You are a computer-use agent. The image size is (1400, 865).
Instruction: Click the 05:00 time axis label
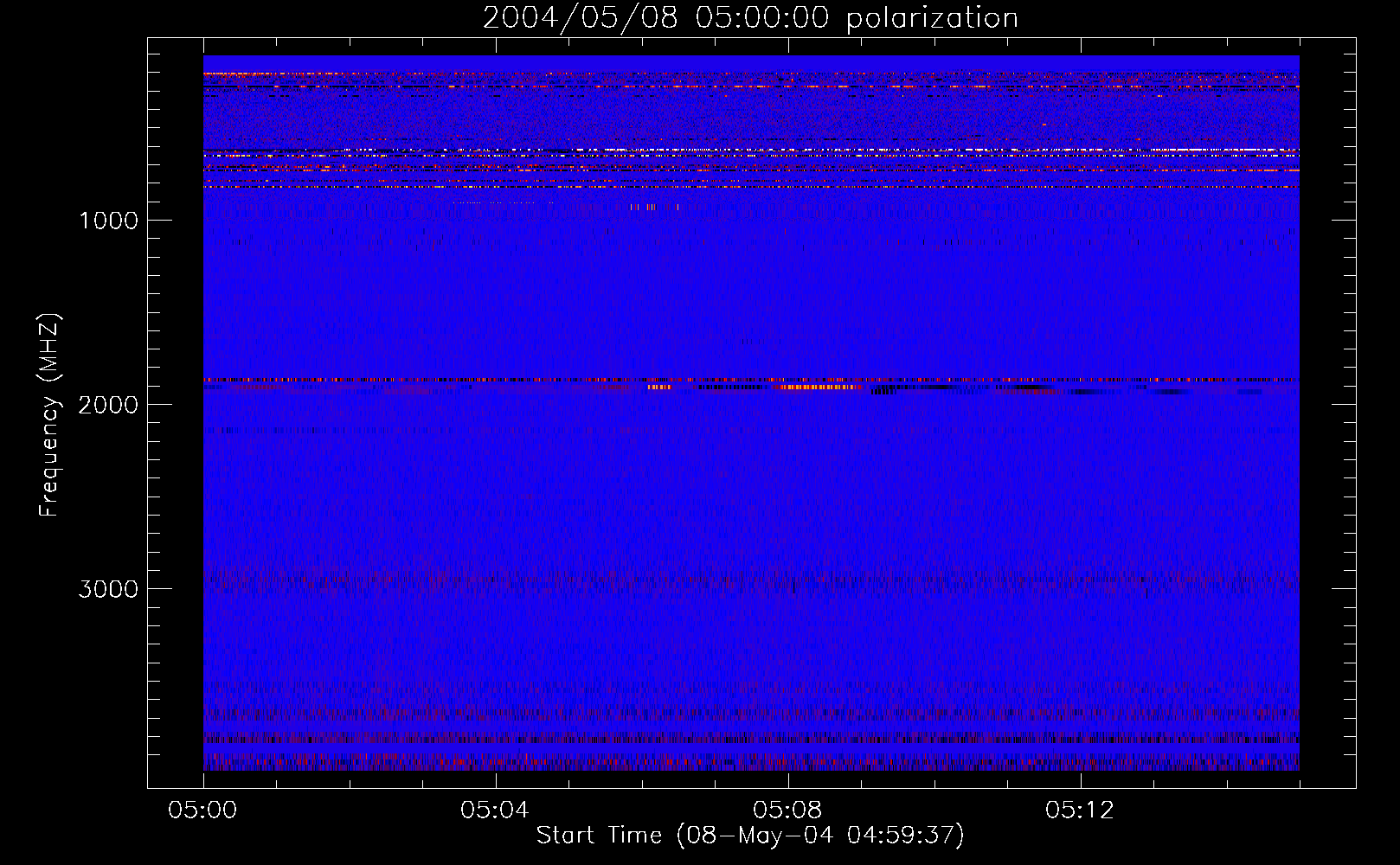[202, 811]
